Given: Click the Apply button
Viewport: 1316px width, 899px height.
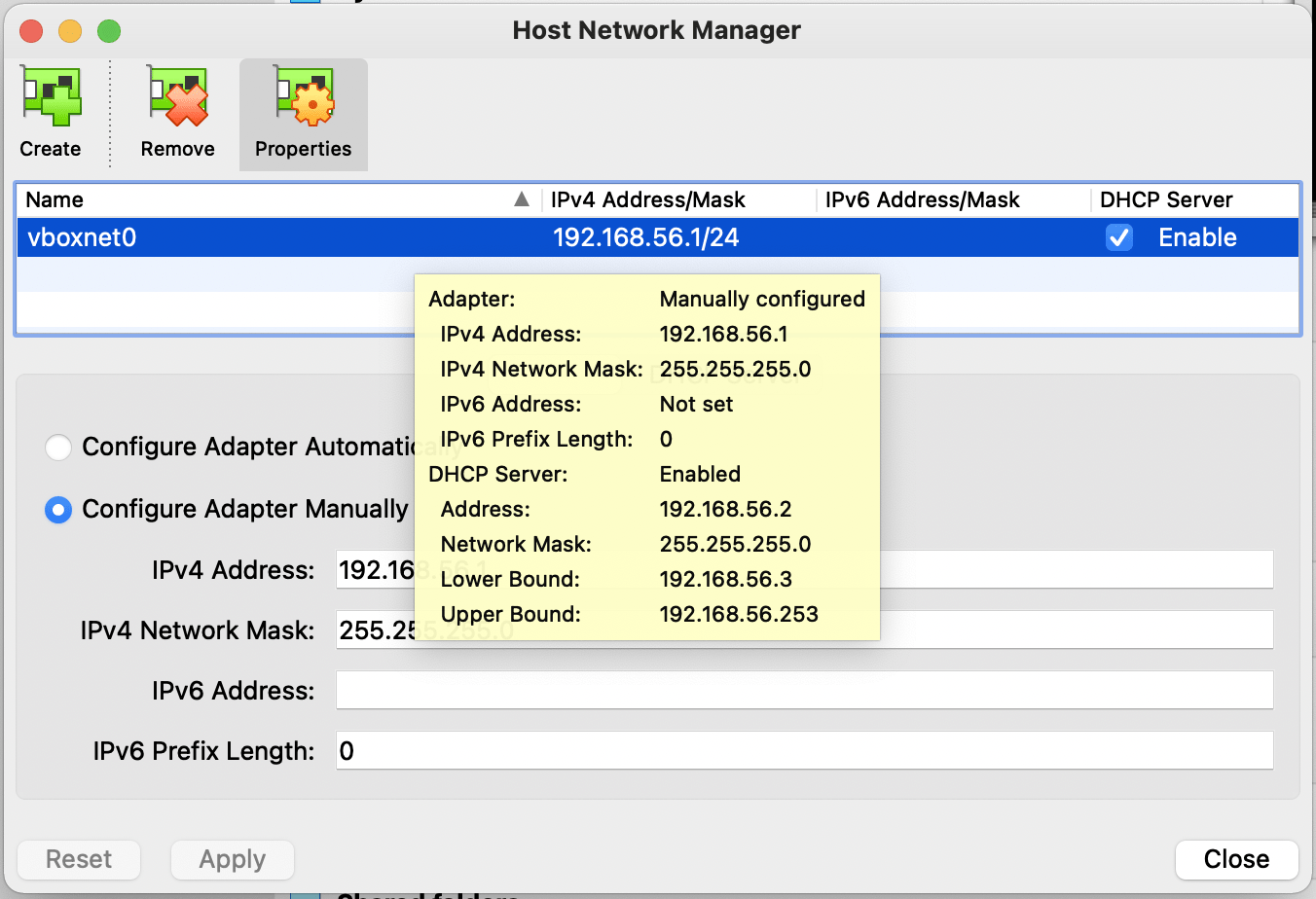Looking at the screenshot, I should [233, 859].
